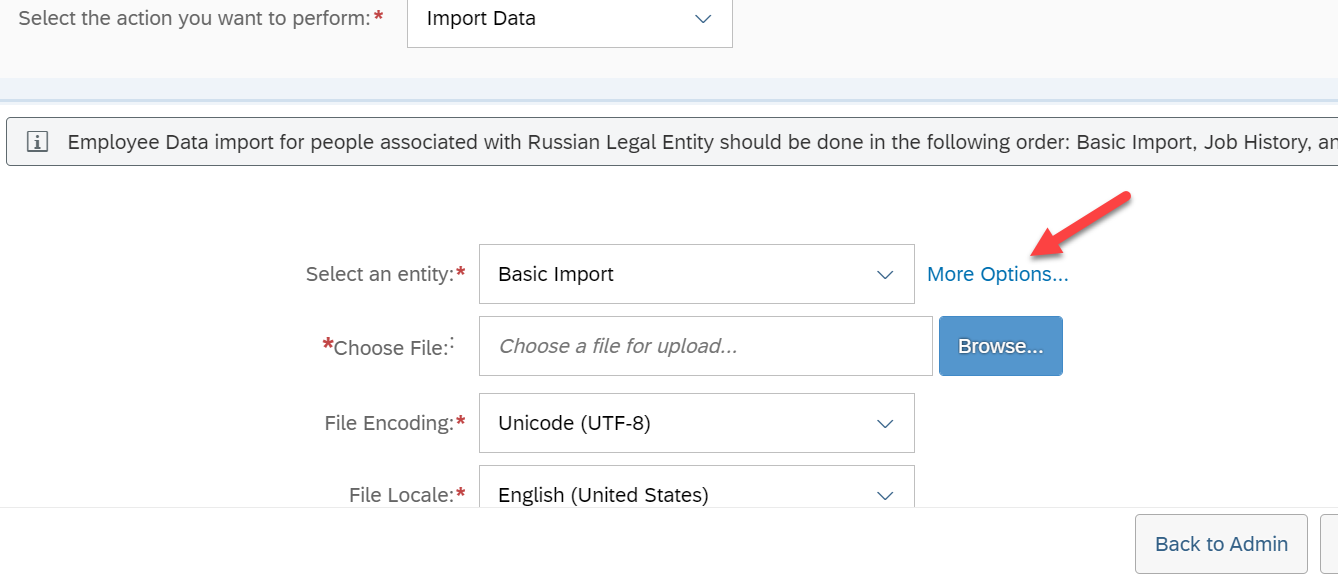The image size is (1338, 576).
Task: Click the Choose a file for upload field
Action: click(706, 346)
